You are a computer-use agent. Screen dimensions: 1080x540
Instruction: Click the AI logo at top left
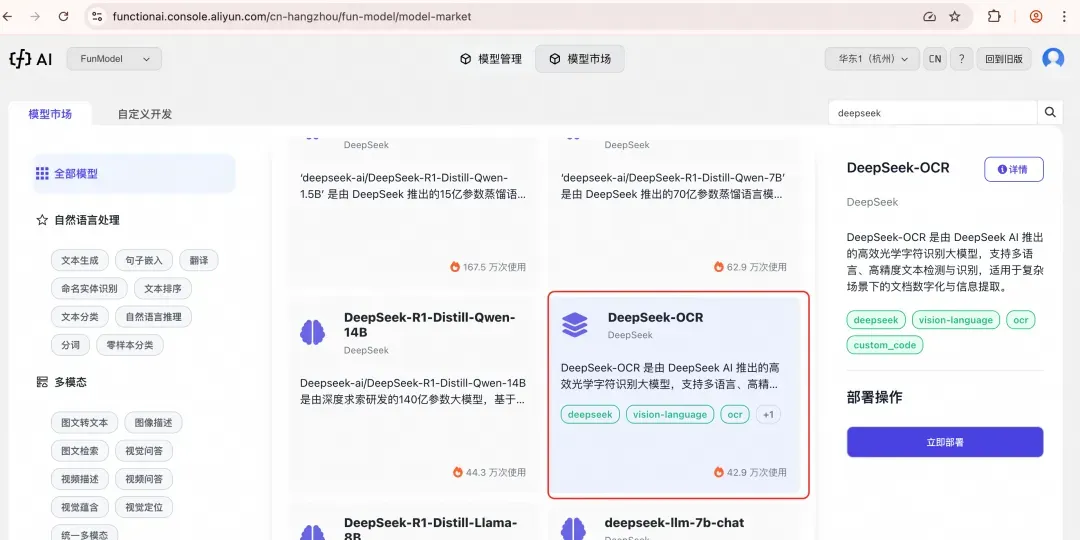click(30, 59)
